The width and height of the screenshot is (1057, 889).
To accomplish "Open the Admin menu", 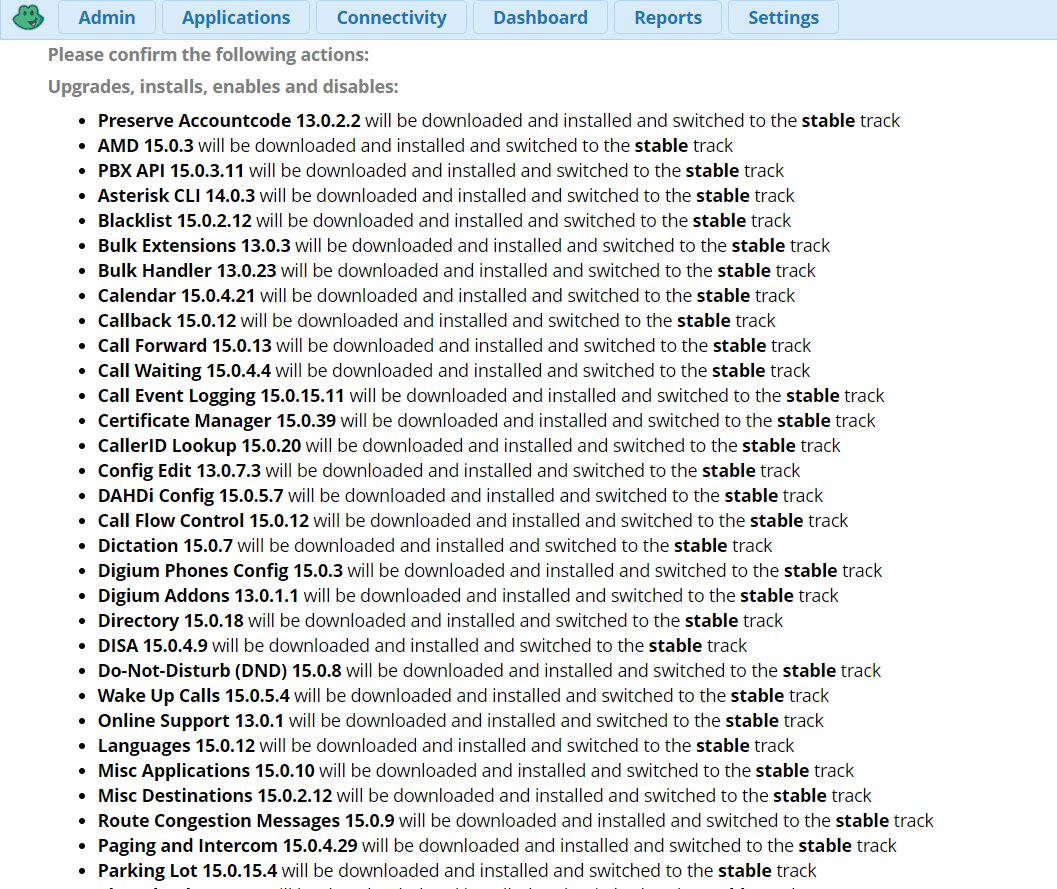I will [107, 18].
